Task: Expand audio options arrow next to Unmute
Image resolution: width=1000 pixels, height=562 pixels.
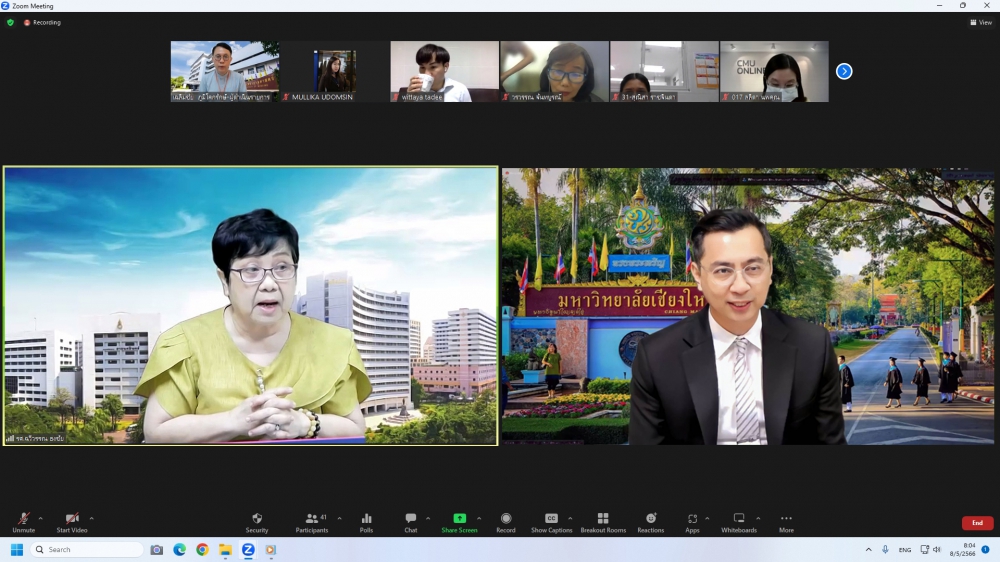Action: coord(40,518)
